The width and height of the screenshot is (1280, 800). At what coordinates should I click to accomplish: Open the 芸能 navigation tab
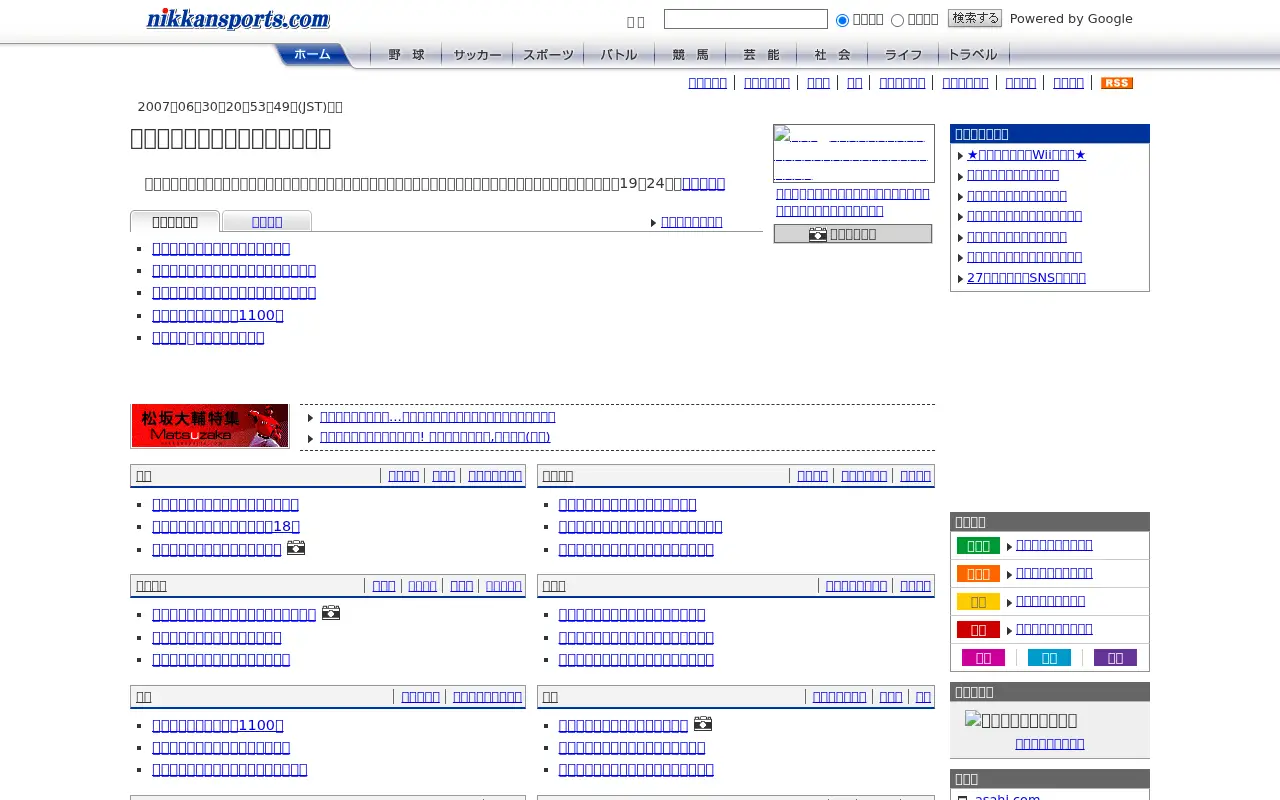click(x=761, y=55)
